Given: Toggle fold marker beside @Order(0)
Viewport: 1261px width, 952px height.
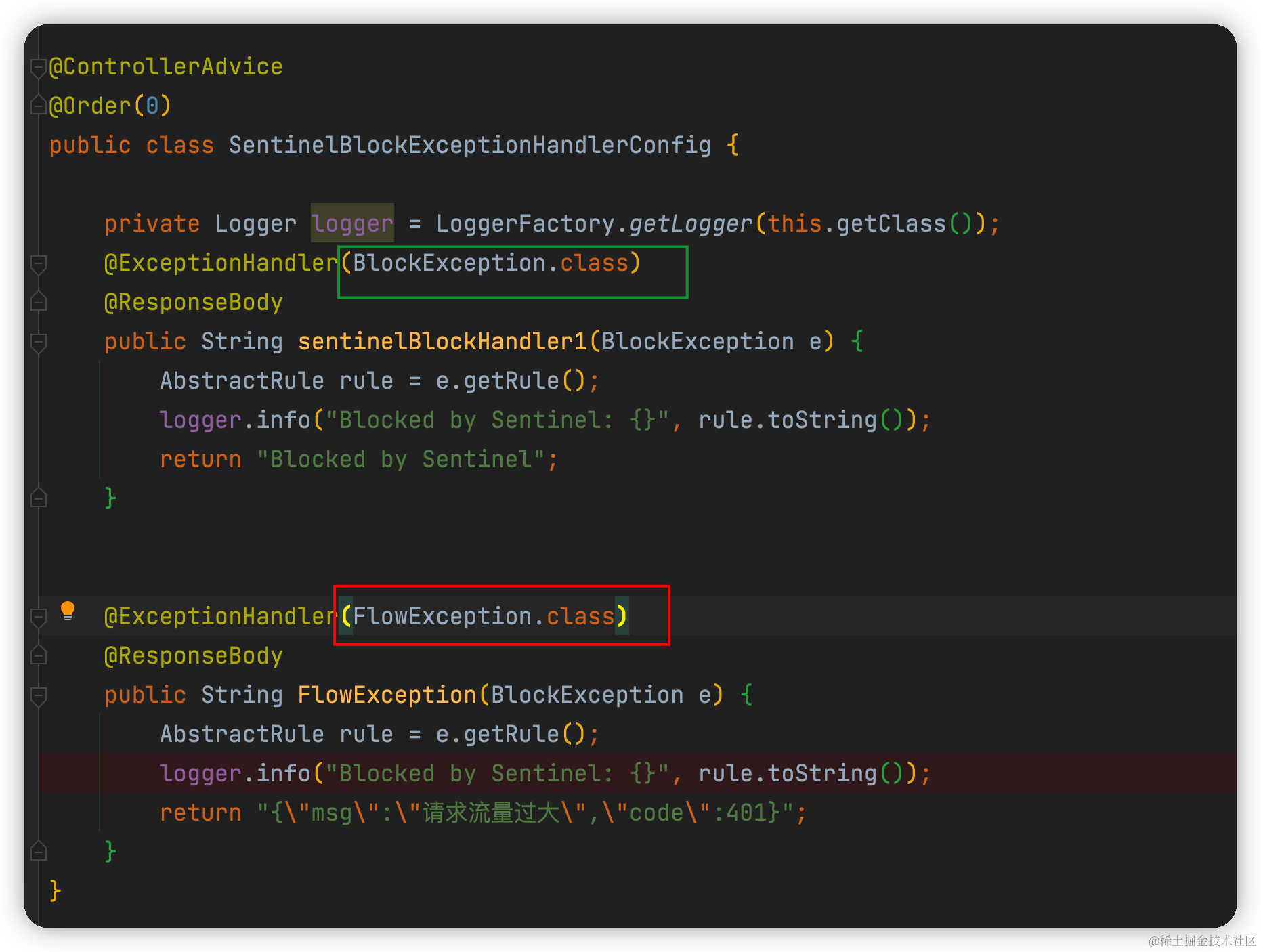Looking at the screenshot, I should tap(39, 106).
